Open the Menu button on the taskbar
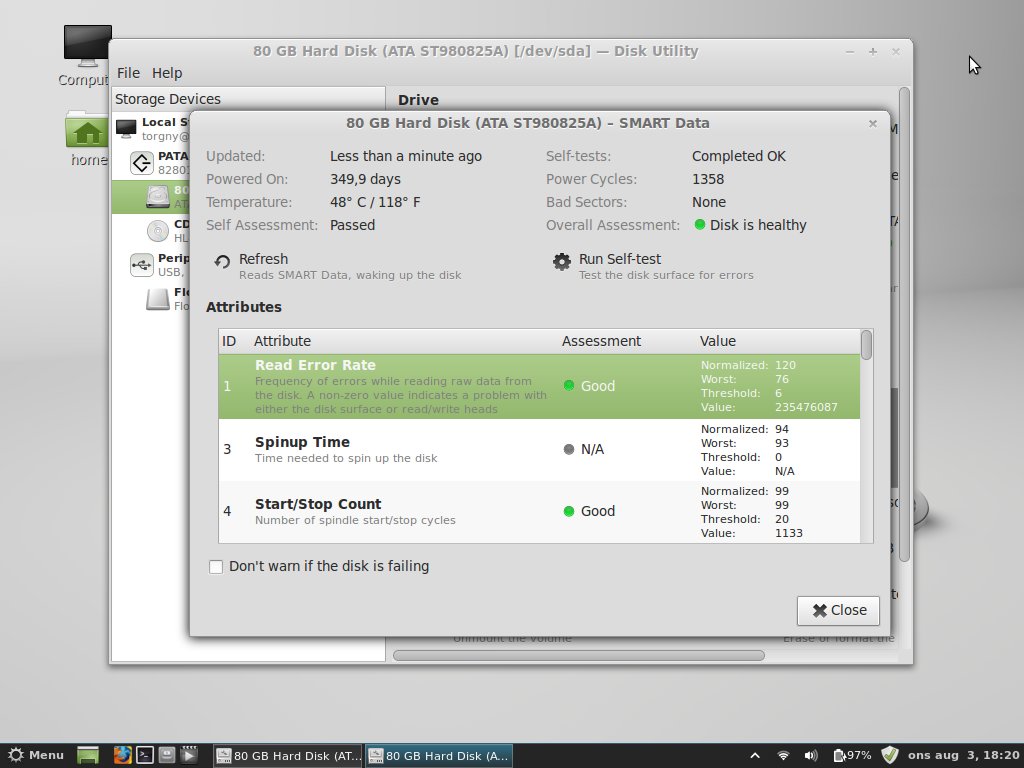Viewport: 1024px width, 768px height. [36, 756]
